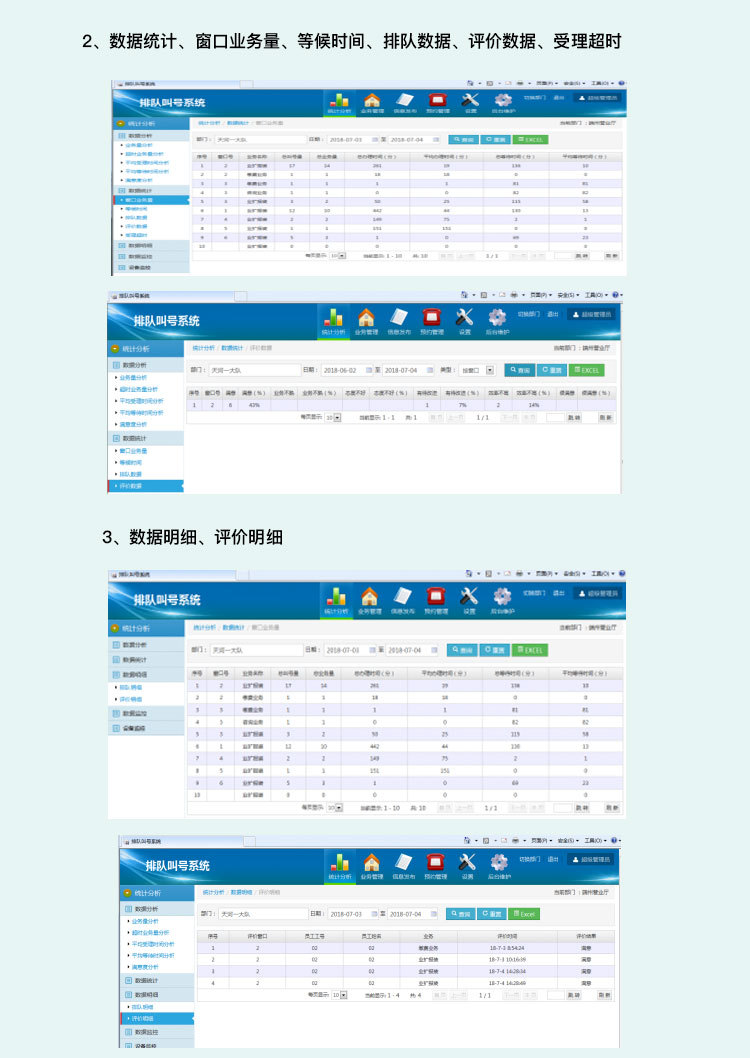Click 后台维护 gear icon in 评价数据 screenshot
750x1058 pixels.
tap(498, 321)
